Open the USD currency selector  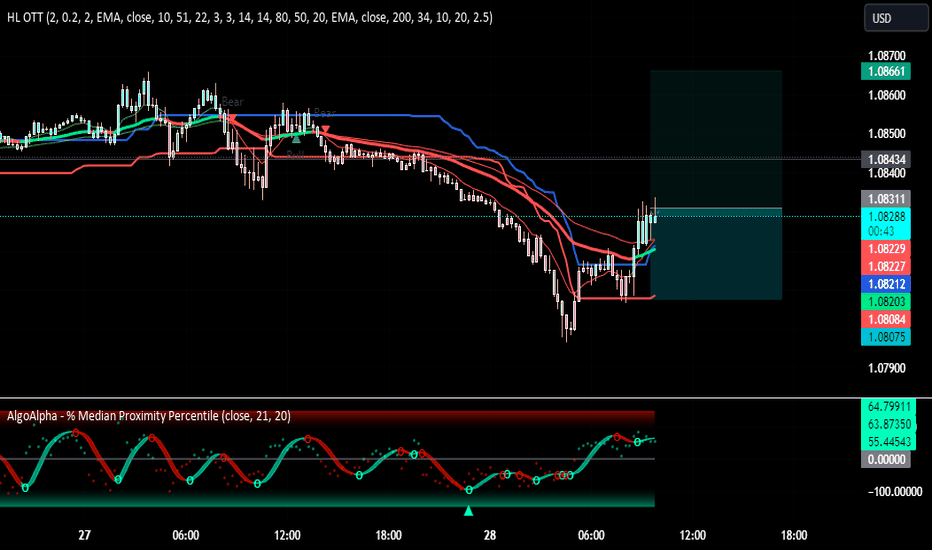pos(895,18)
